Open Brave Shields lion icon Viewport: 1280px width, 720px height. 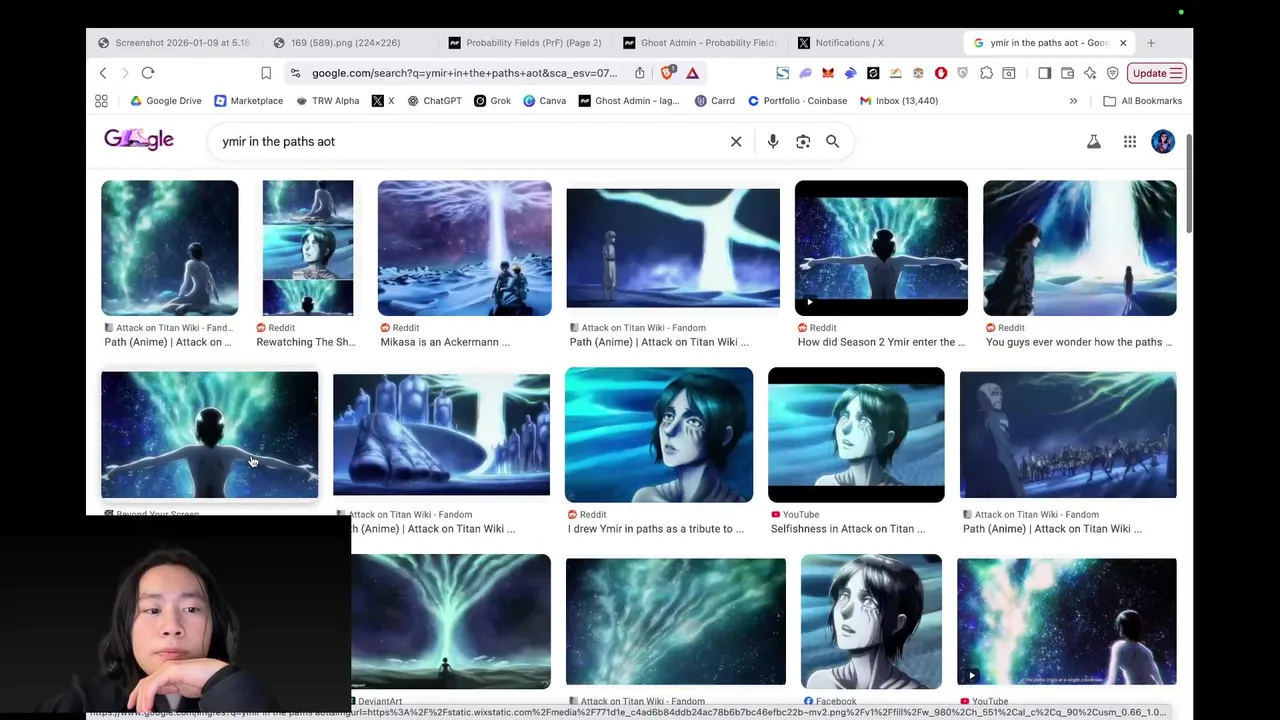coord(669,73)
